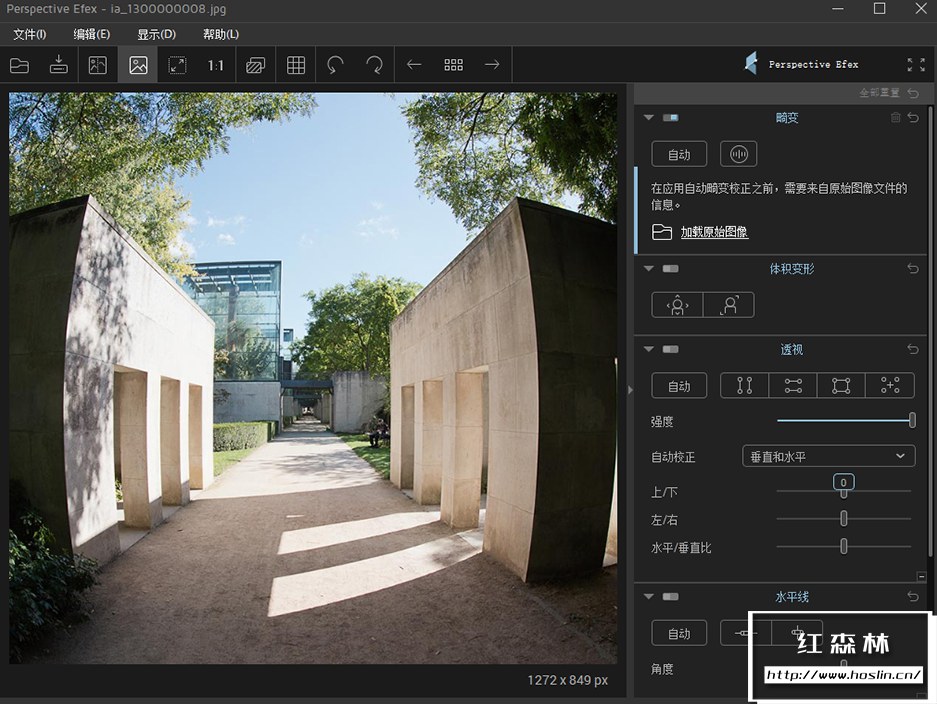Collapse the 水平线 horizon section
Viewport: 937px width, 704px height.
click(x=649, y=596)
